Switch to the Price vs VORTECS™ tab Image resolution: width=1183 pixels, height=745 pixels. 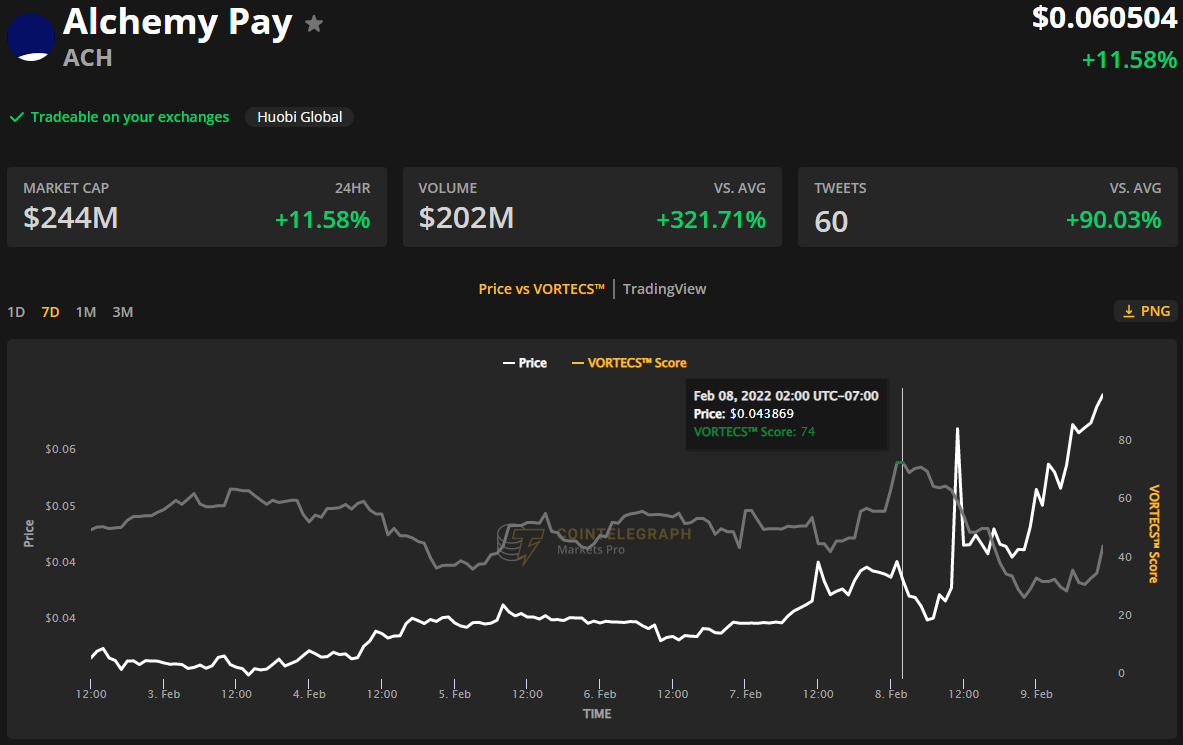pos(542,289)
